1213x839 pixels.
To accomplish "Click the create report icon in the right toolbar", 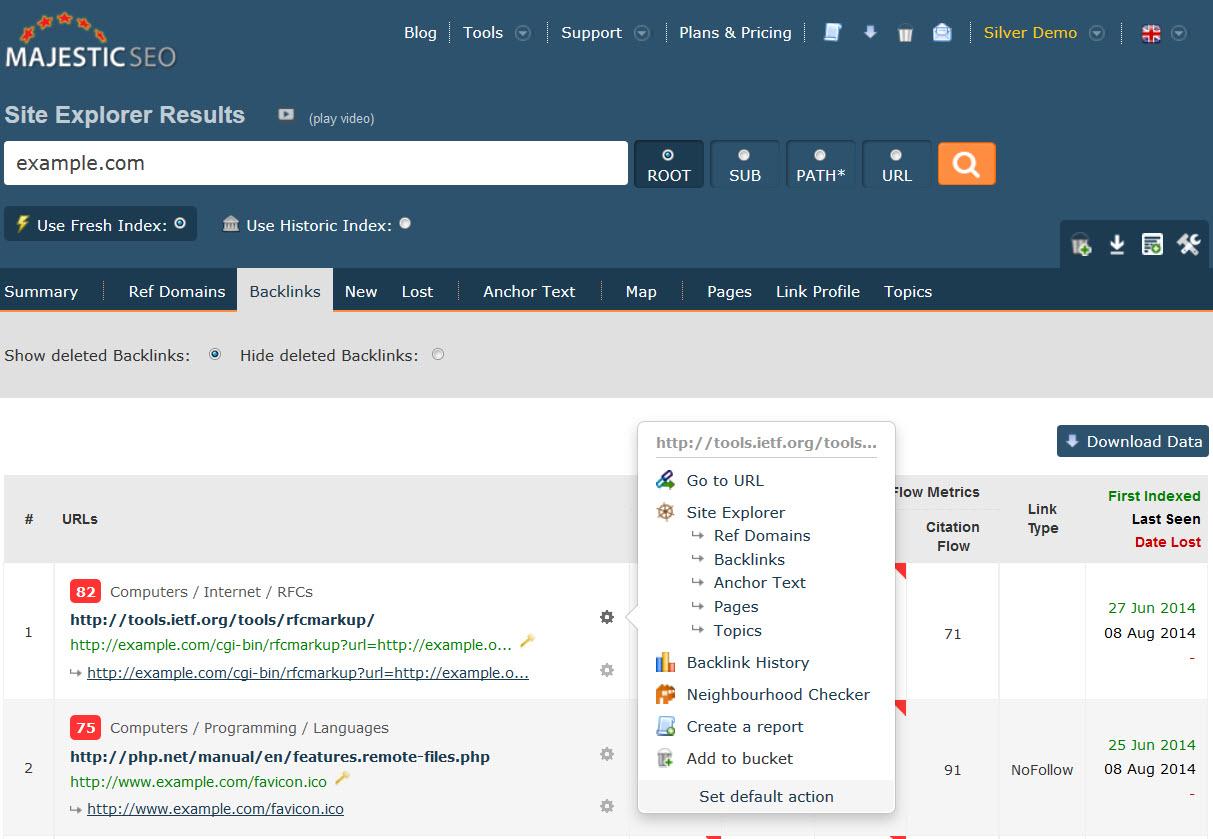I will pos(1152,244).
